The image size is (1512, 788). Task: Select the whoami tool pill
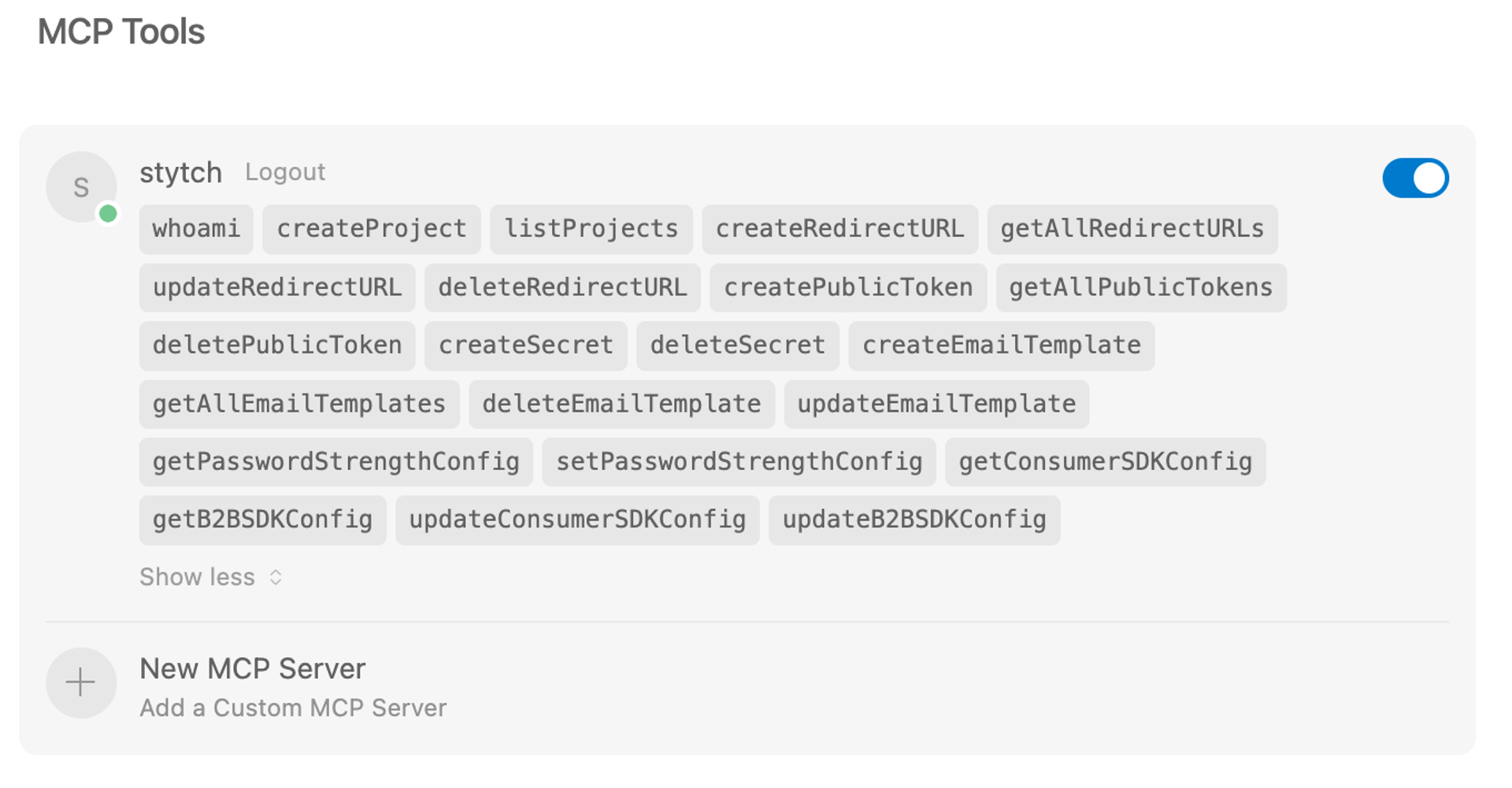pyautogui.click(x=195, y=229)
